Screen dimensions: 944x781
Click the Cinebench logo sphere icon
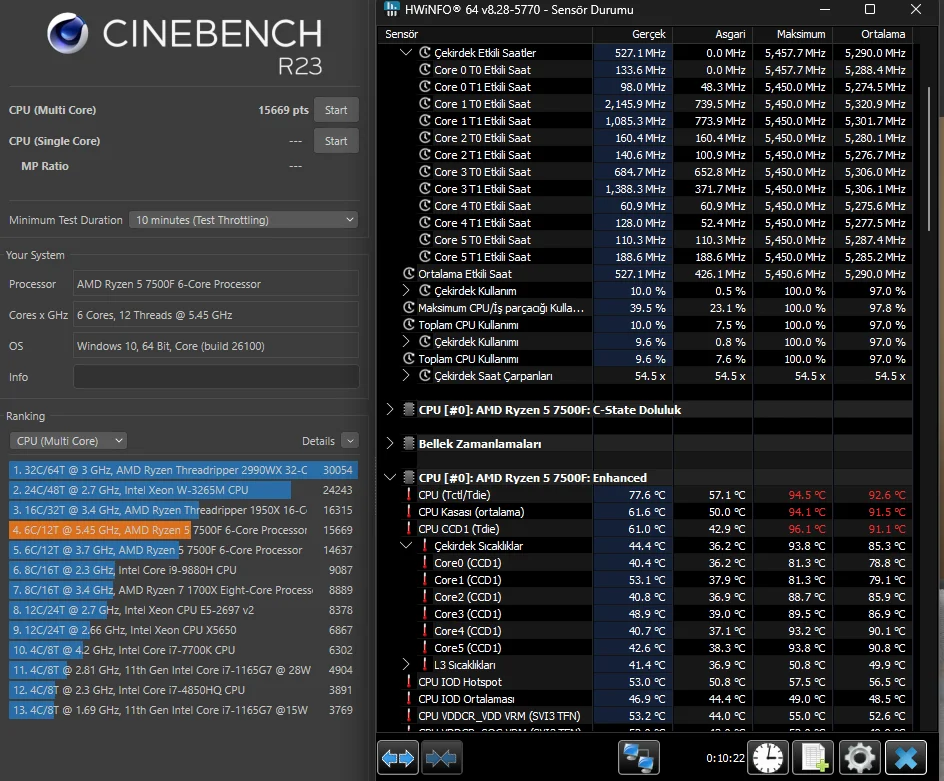(x=67, y=34)
